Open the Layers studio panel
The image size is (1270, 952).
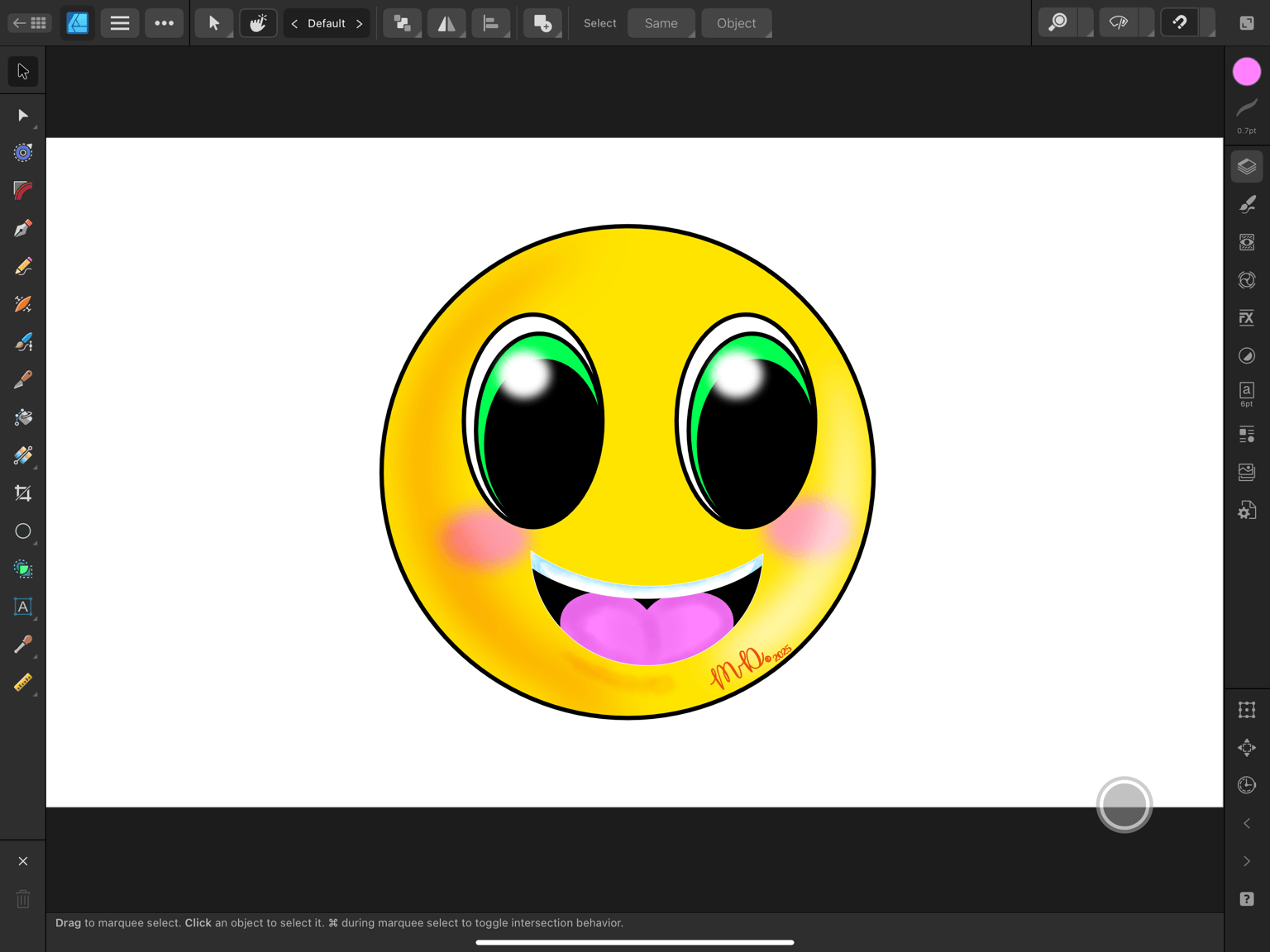[1247, 167]
